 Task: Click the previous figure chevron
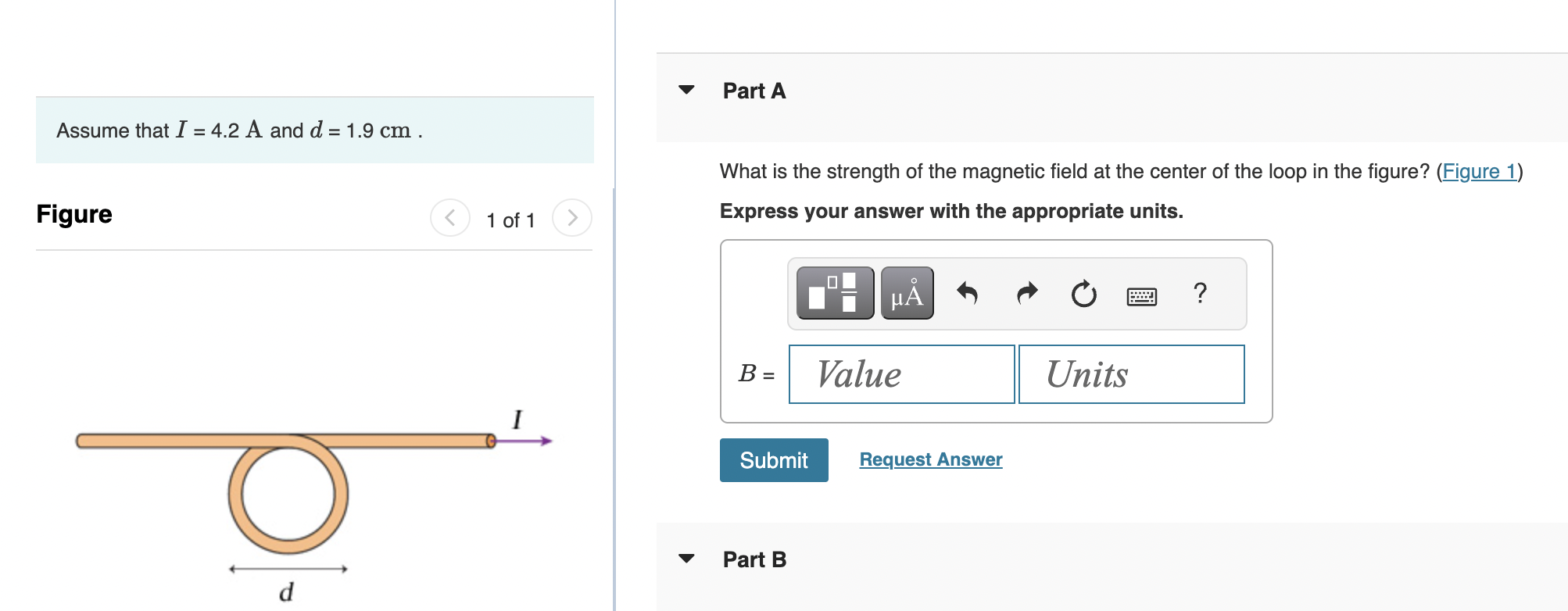pyautogui.click(x=449, y=218)
